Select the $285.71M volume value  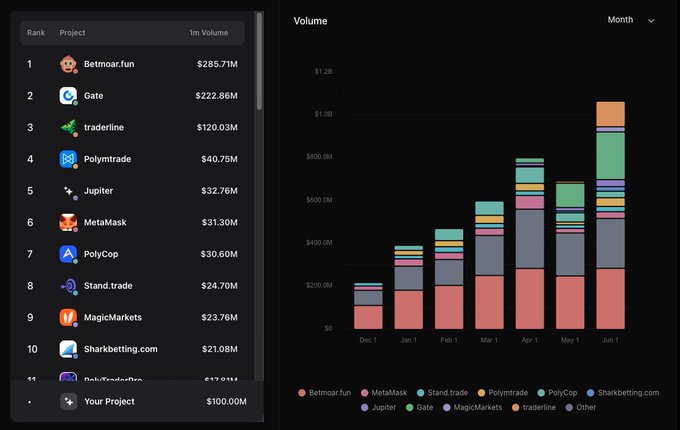(x=217, y=64)
